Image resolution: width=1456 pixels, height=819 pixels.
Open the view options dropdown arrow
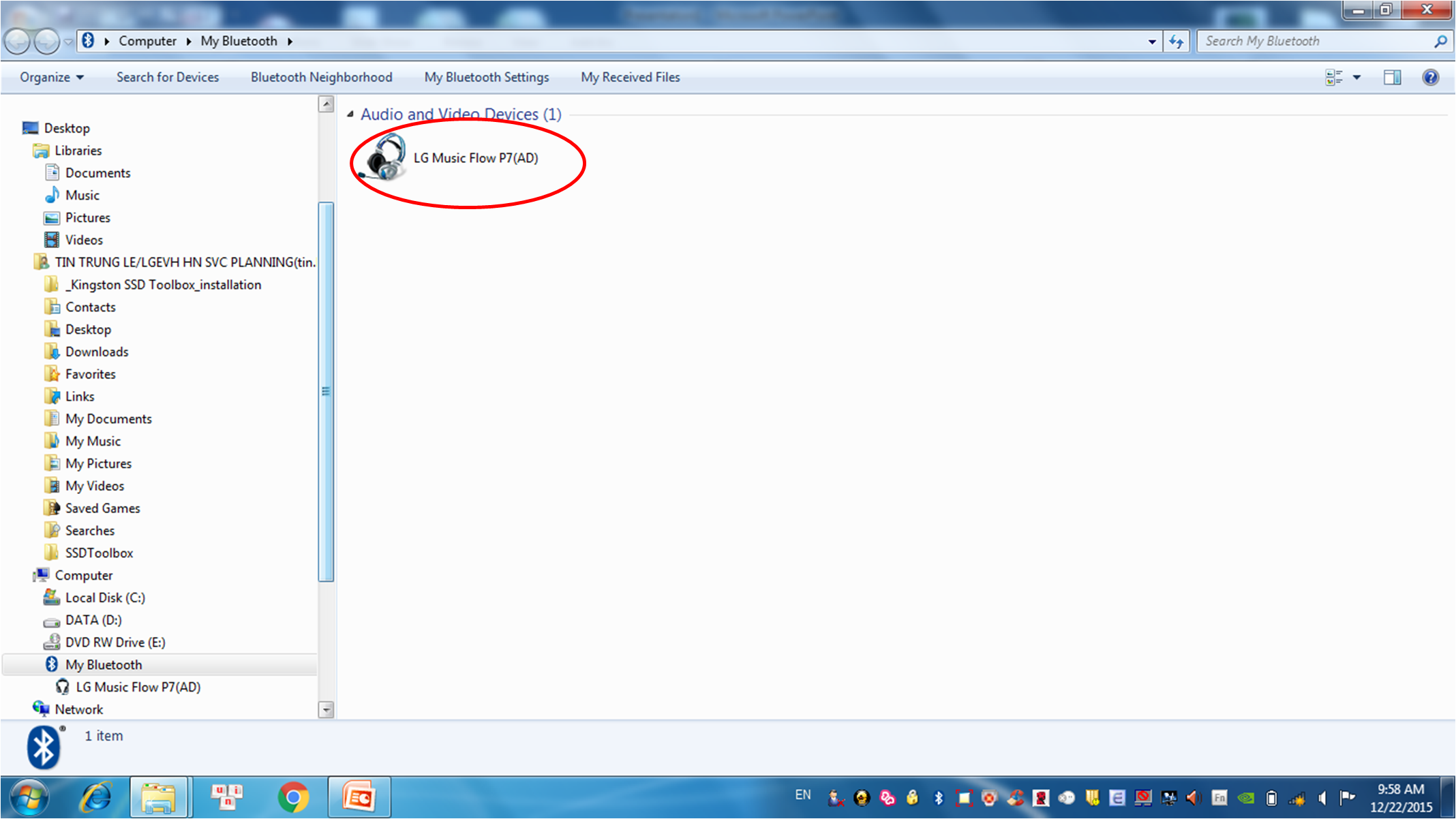(x=1356, y=77)
